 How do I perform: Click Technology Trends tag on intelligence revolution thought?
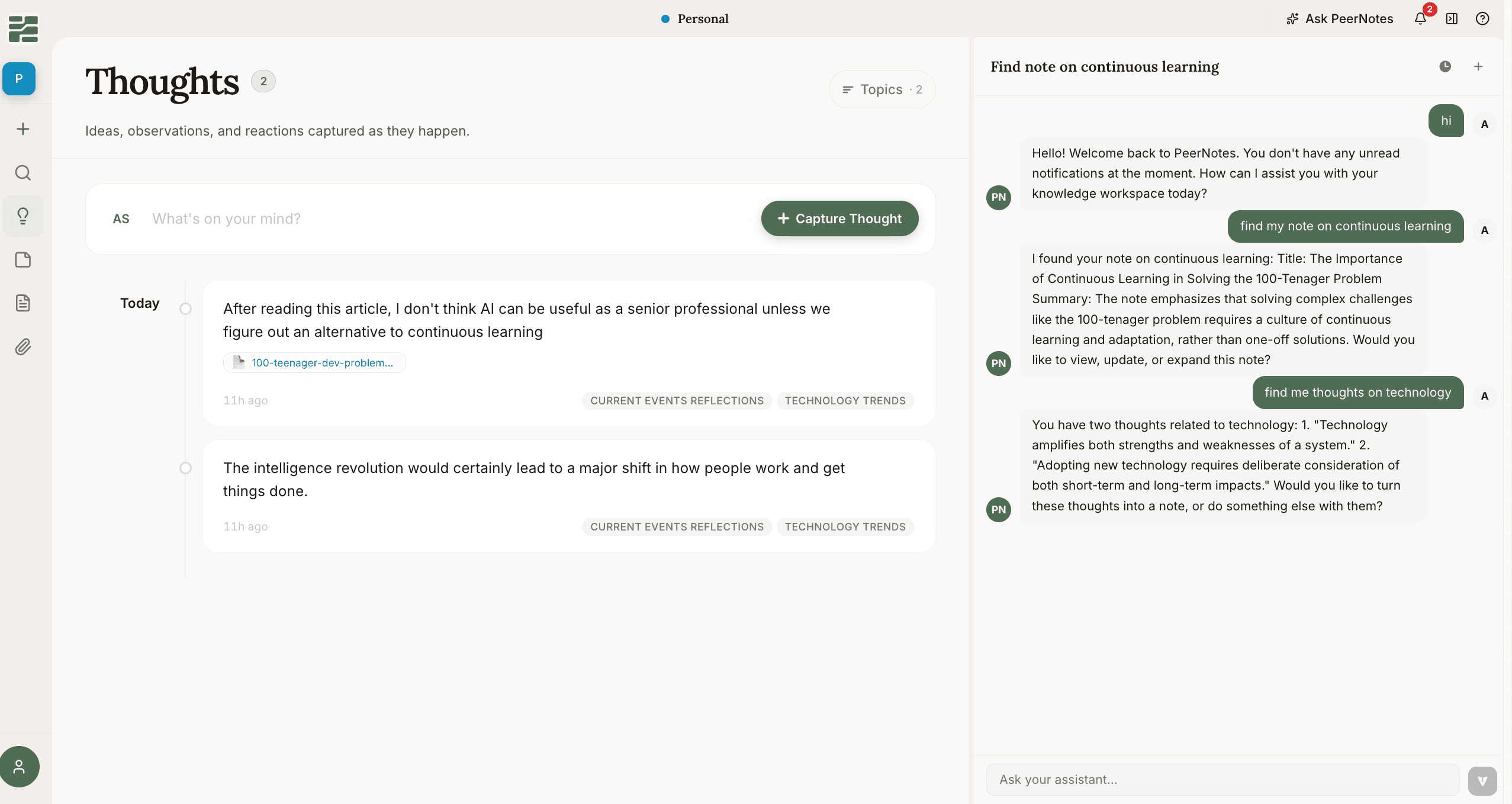pyautogui.click(x=845, y=526)
